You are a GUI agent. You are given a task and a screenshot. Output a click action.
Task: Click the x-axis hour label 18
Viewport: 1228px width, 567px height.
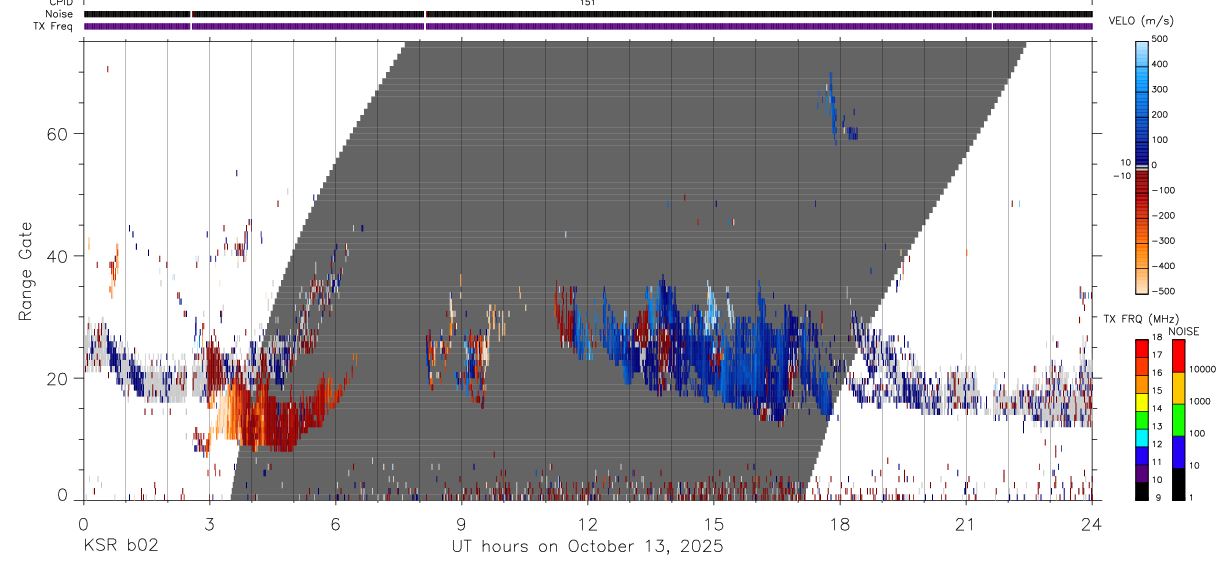click(x=840, y=523)
